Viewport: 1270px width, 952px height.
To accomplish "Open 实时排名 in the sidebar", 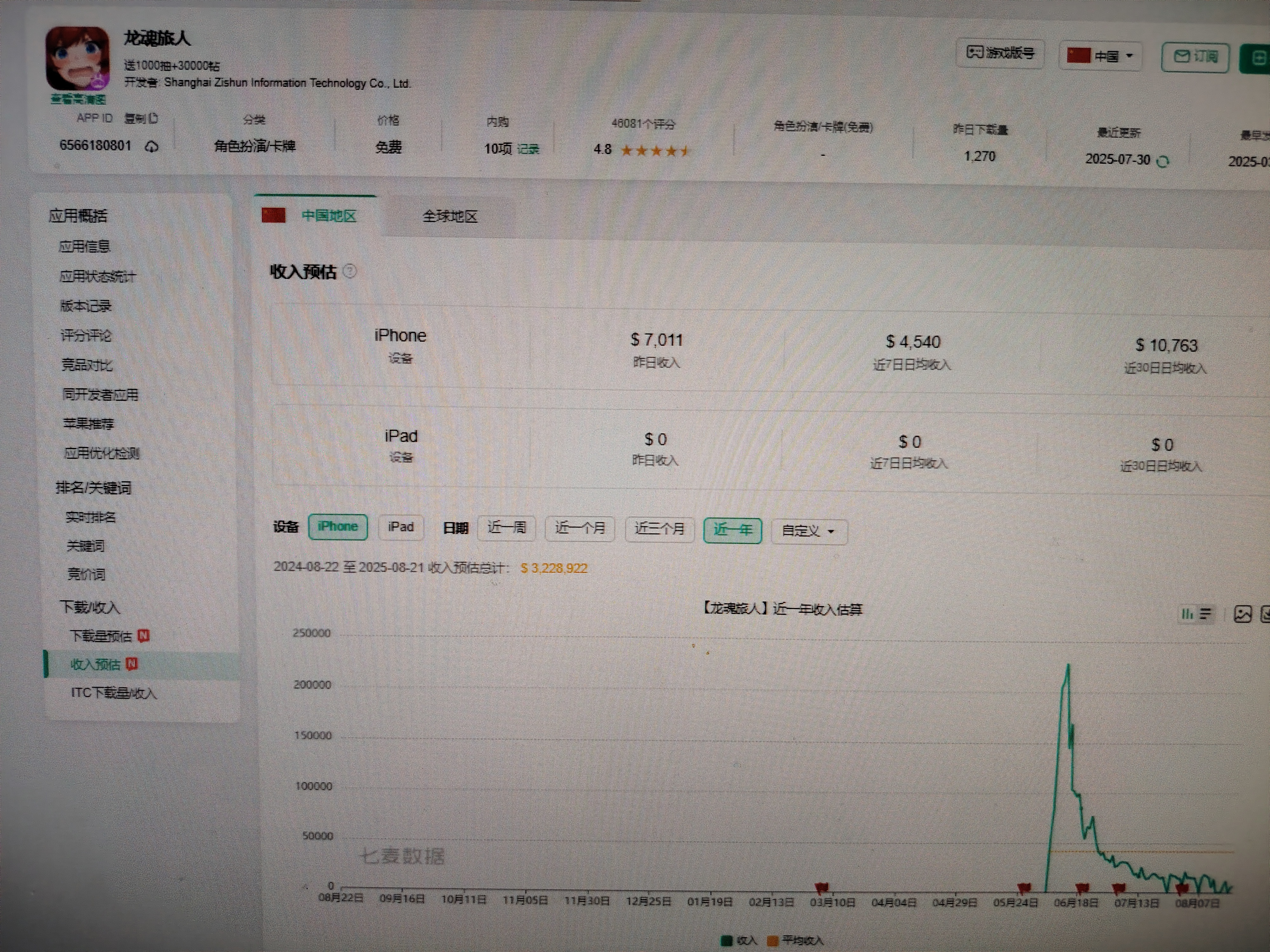I will tap(91, 517).
